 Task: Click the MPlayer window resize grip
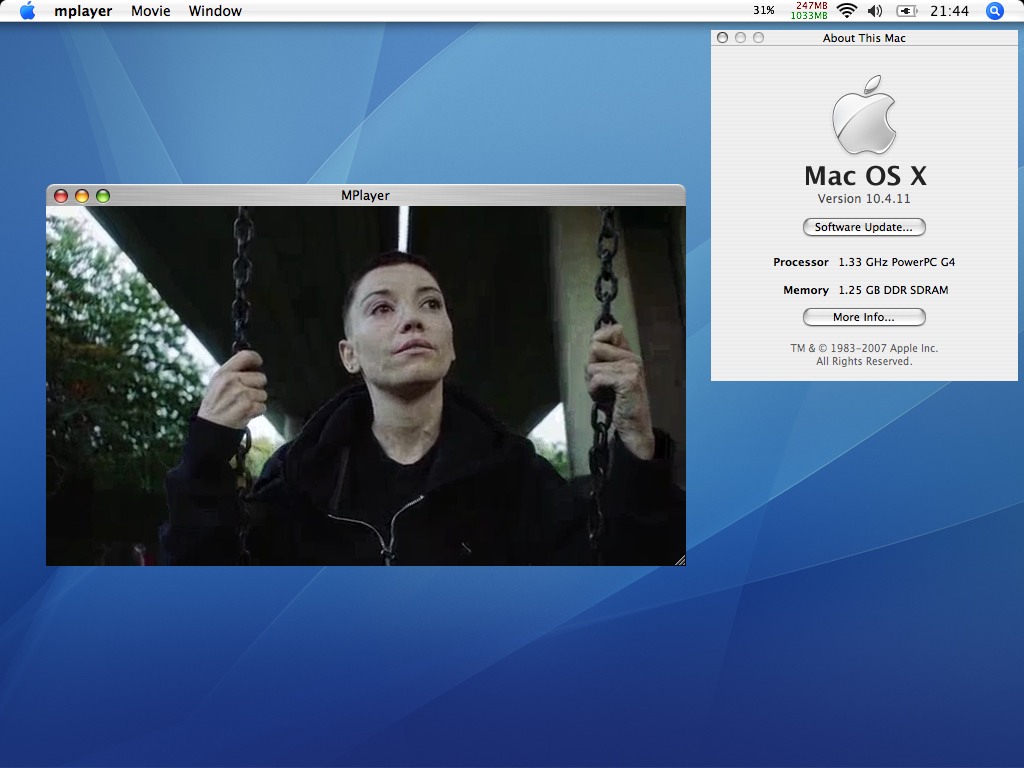tap(680, 560)
